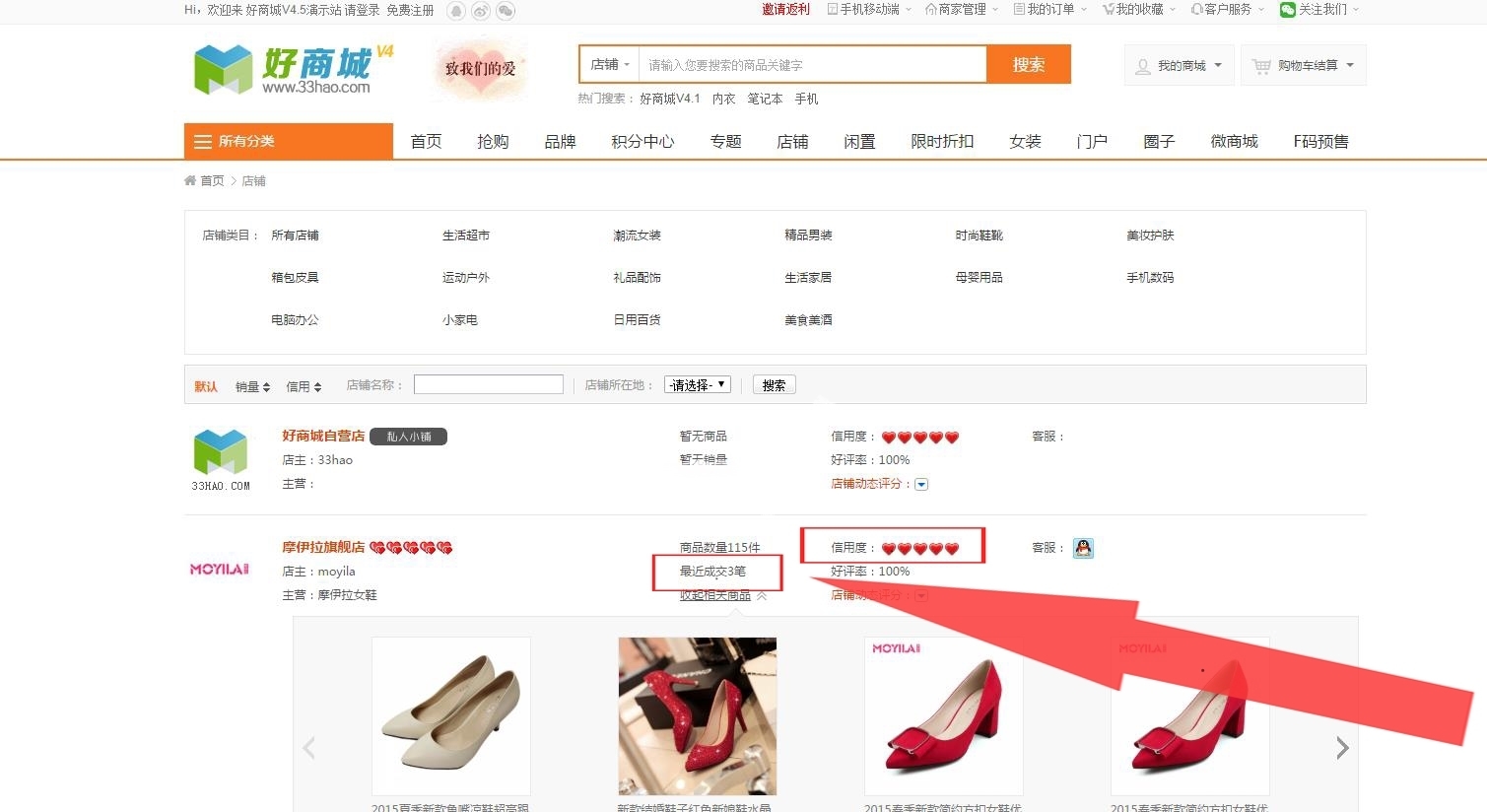Collapse 收起相关商品 section
Viewport: 1487px width, 812px height.
pyautogui.click(x=723, y=595)
